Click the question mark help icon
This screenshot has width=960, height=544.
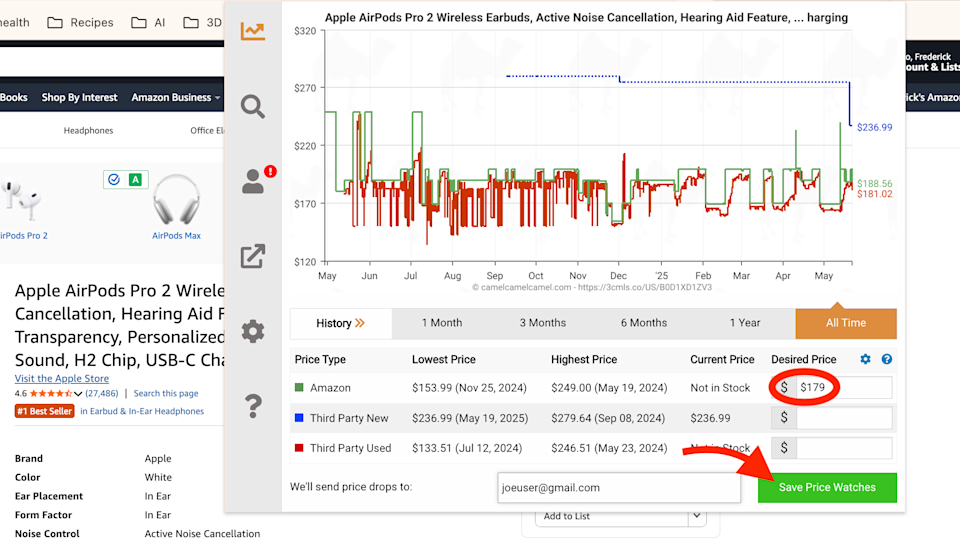253,406
